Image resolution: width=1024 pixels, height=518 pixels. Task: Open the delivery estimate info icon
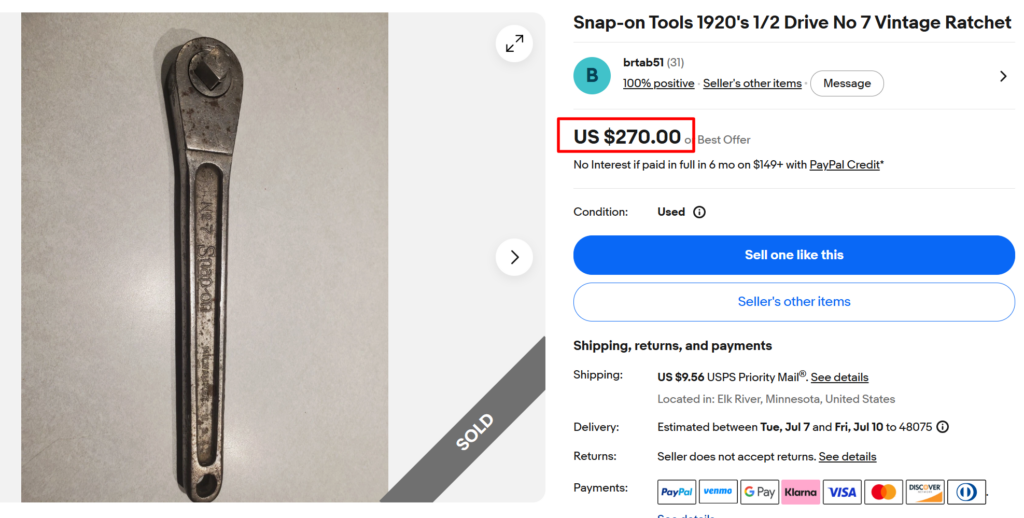point(942,427)
